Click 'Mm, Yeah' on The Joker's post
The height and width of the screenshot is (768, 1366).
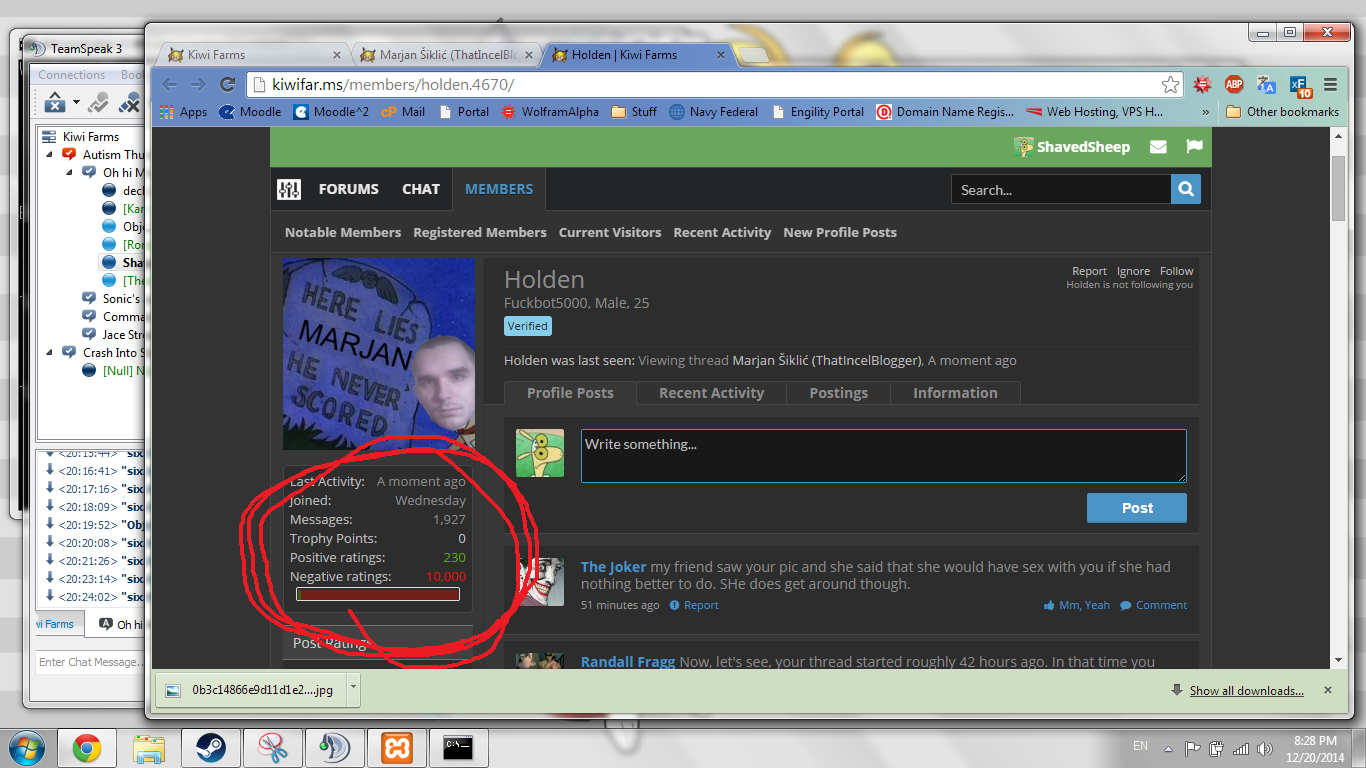point(1076,605)
